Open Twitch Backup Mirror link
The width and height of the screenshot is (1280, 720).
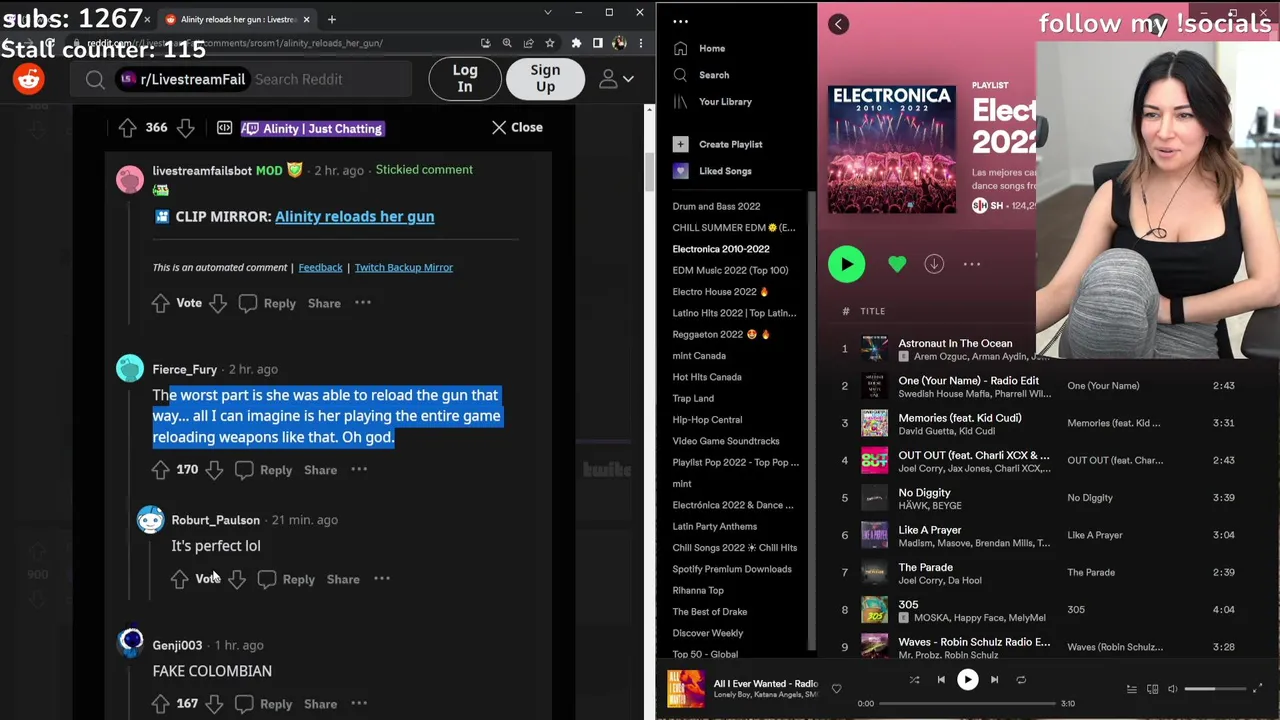(x=403, y=267)
